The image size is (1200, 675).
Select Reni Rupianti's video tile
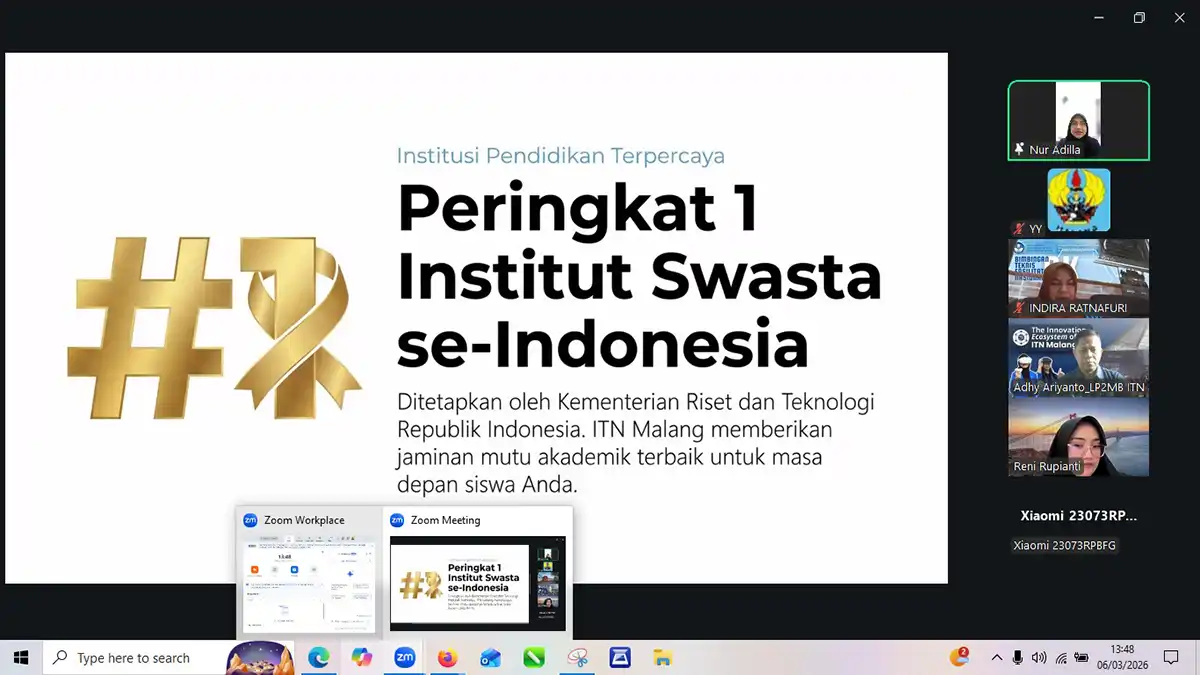1078,438
